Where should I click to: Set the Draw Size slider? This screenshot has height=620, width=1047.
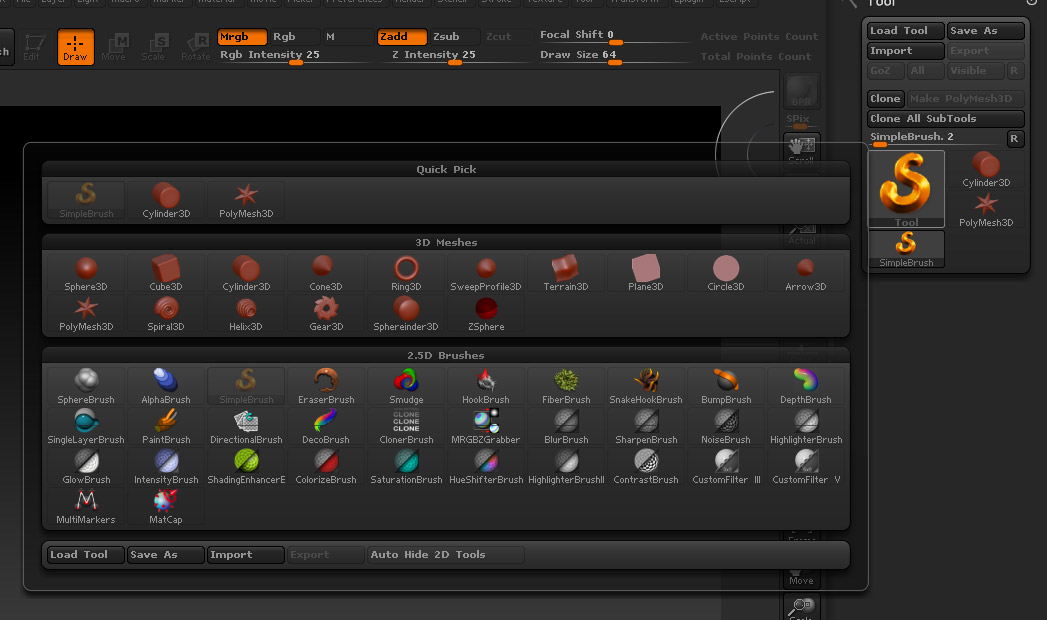tap(614, 55)
